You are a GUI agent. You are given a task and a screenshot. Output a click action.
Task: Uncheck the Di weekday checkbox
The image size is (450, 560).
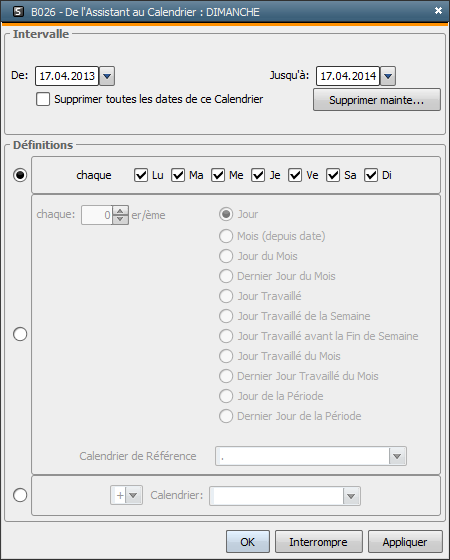click(371, 175)
